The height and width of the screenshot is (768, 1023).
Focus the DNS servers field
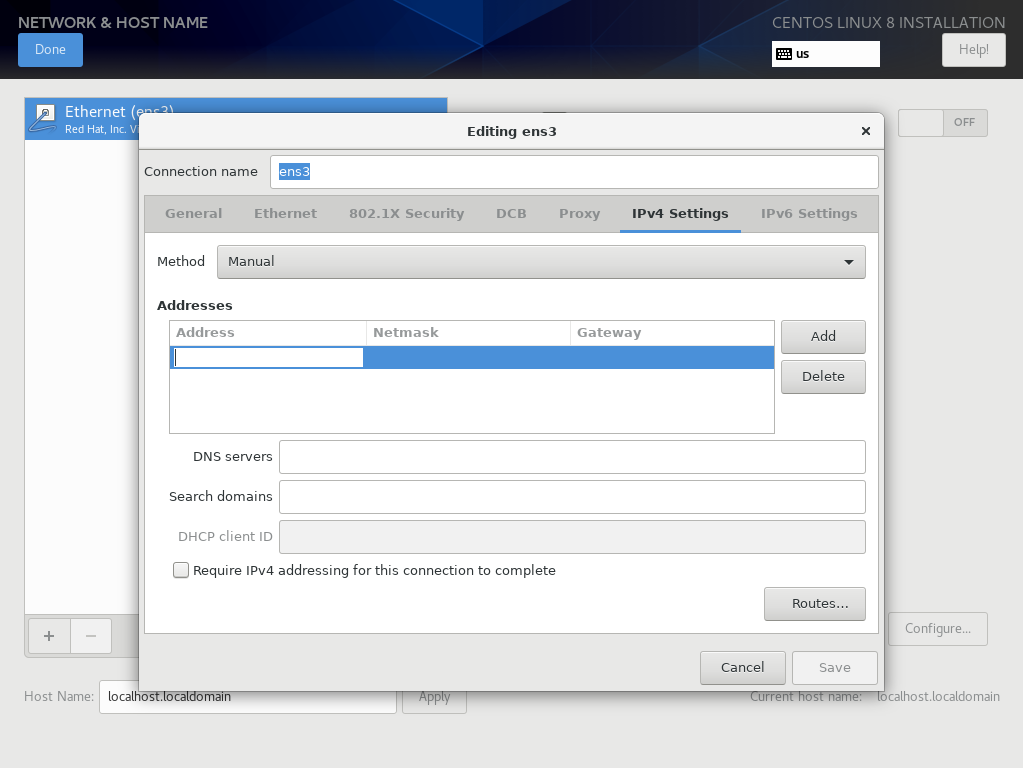point(572,457)
